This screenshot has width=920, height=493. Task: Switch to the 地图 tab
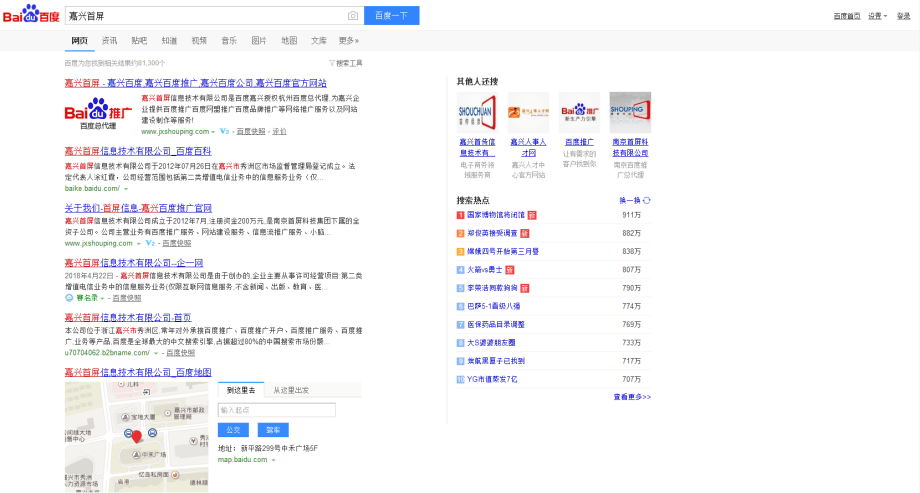289,40
